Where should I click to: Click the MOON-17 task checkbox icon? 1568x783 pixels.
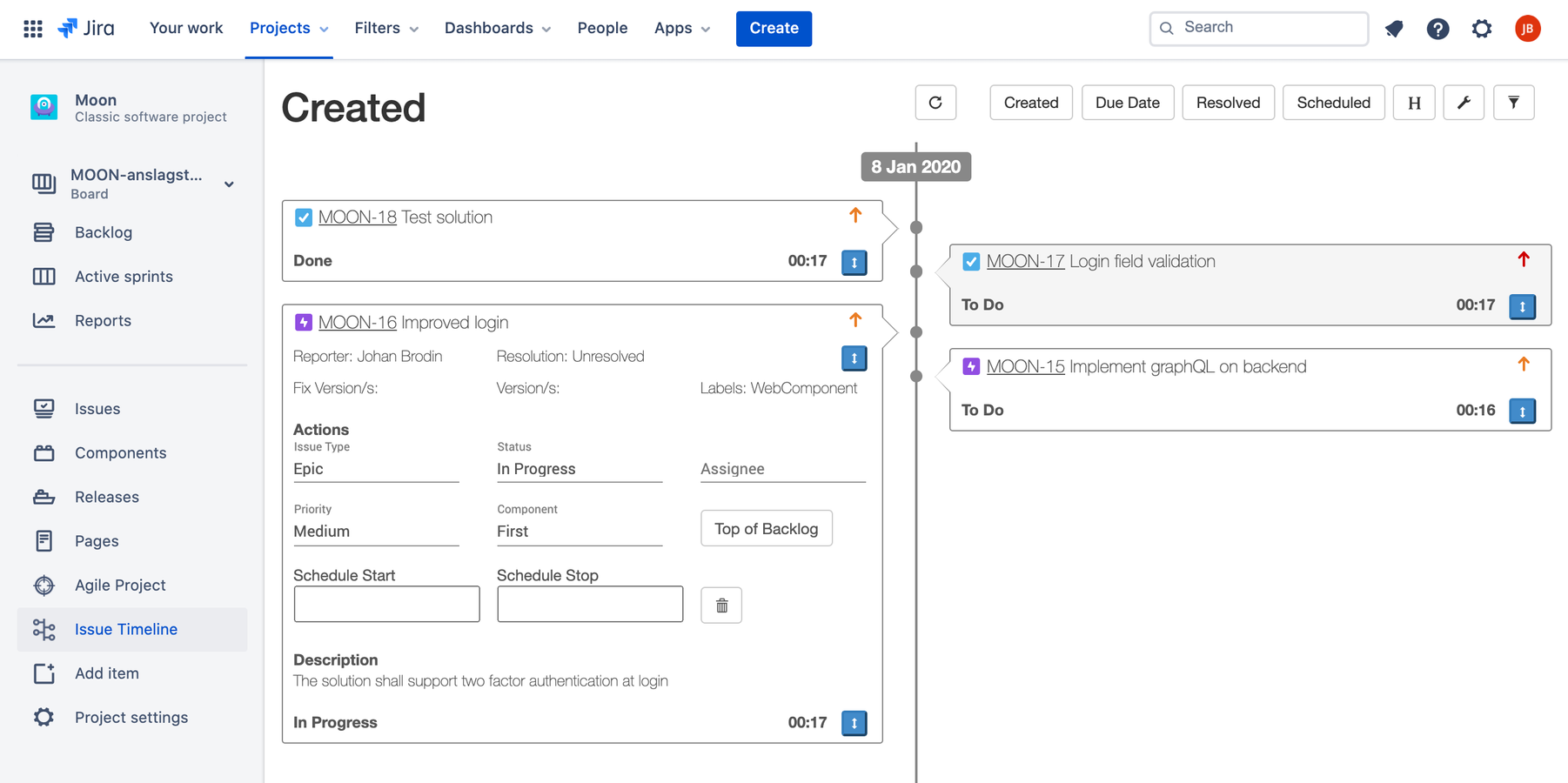971,262
